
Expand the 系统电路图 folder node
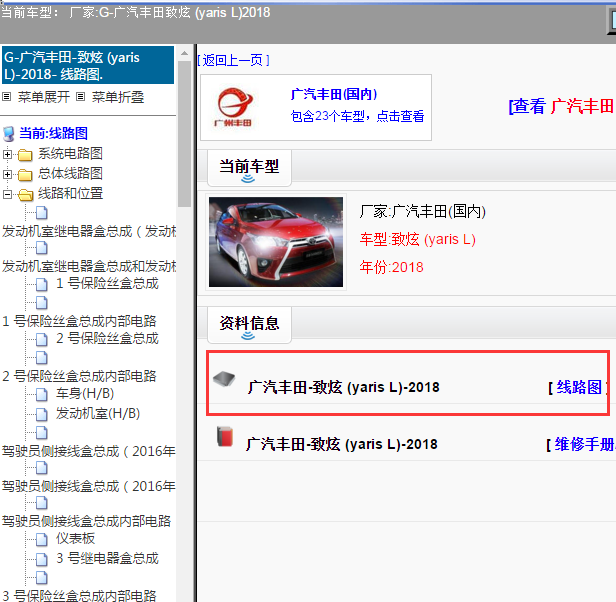(7, 154)
